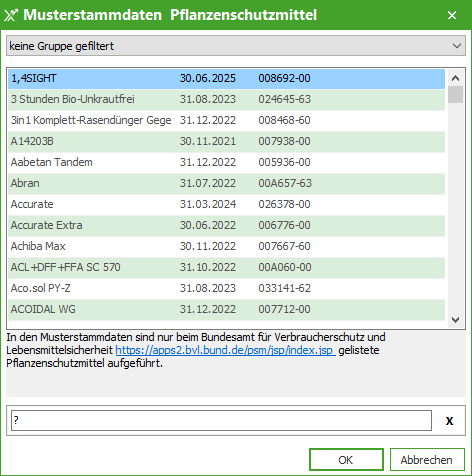Click the list scrollbar thumb

[455, 94]
